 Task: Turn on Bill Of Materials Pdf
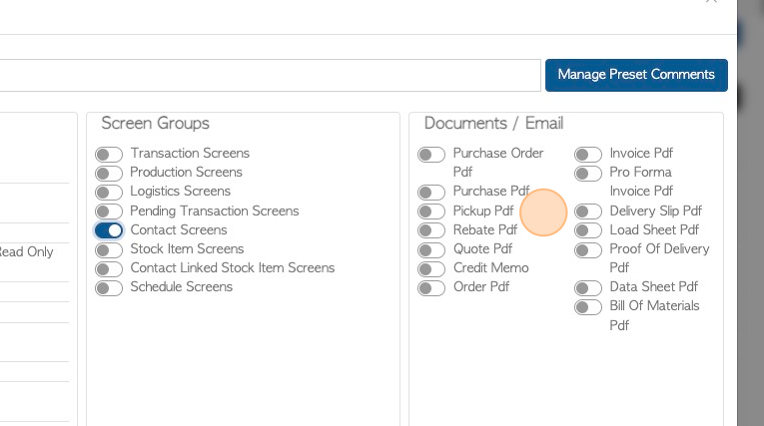(588, 307)
